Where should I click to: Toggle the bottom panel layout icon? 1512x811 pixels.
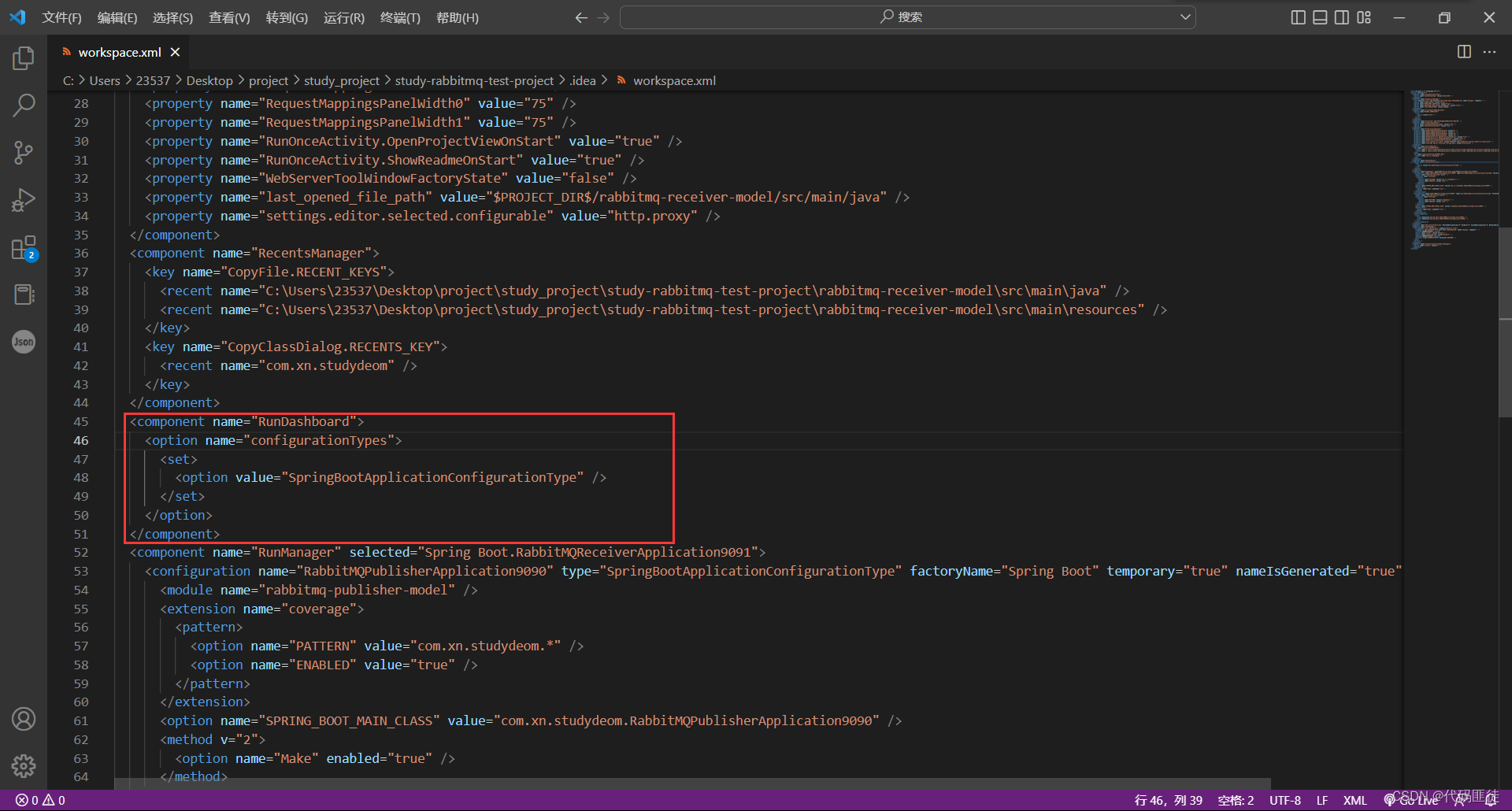1321,17
